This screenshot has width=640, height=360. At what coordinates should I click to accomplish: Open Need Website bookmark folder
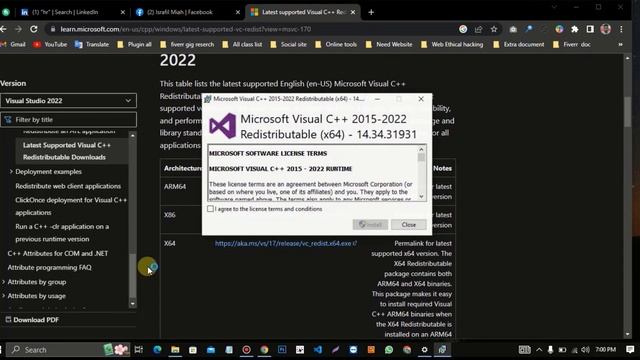pyautogui.click(x=389, y=44)
